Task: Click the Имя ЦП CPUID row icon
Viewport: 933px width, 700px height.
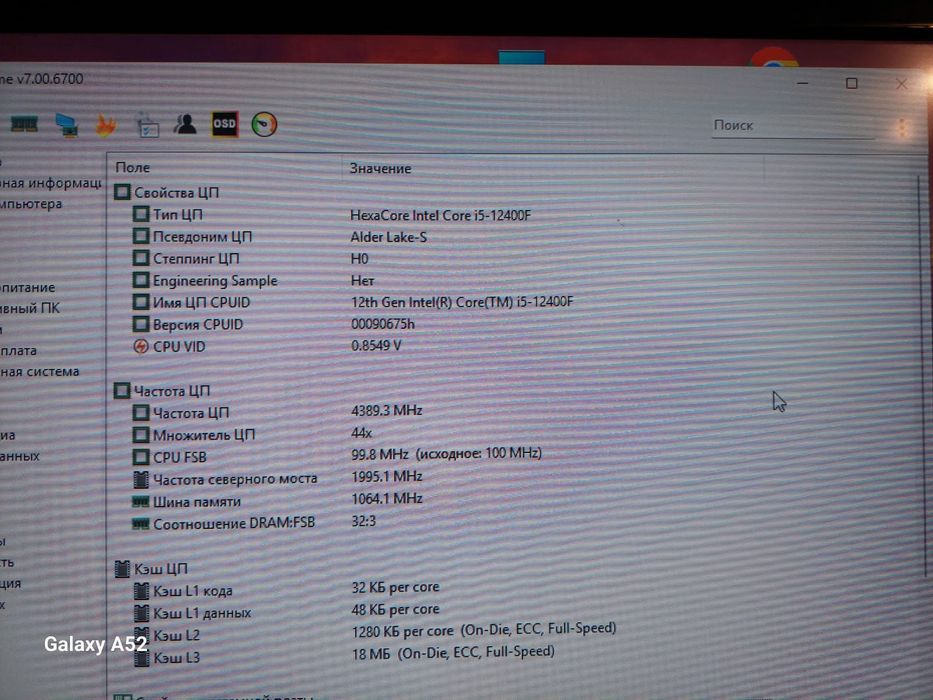Action: tap(141, 302)
